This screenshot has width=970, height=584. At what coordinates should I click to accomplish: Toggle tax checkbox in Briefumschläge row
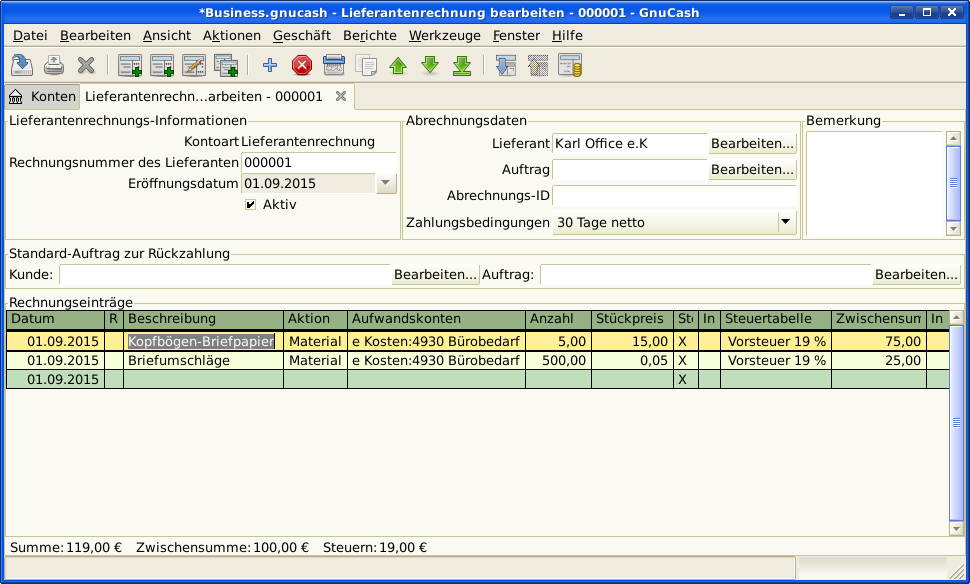(x=683, y=360)
